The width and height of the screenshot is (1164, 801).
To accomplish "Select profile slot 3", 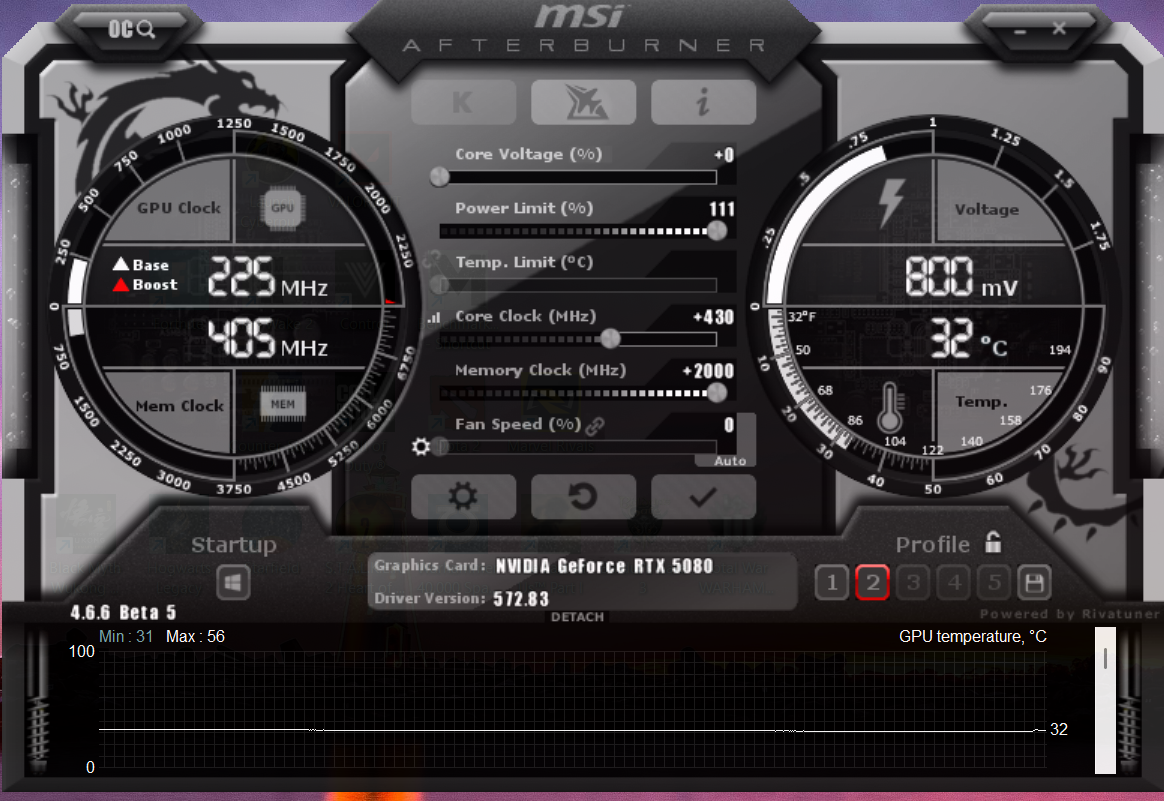I will pos(913,583).
